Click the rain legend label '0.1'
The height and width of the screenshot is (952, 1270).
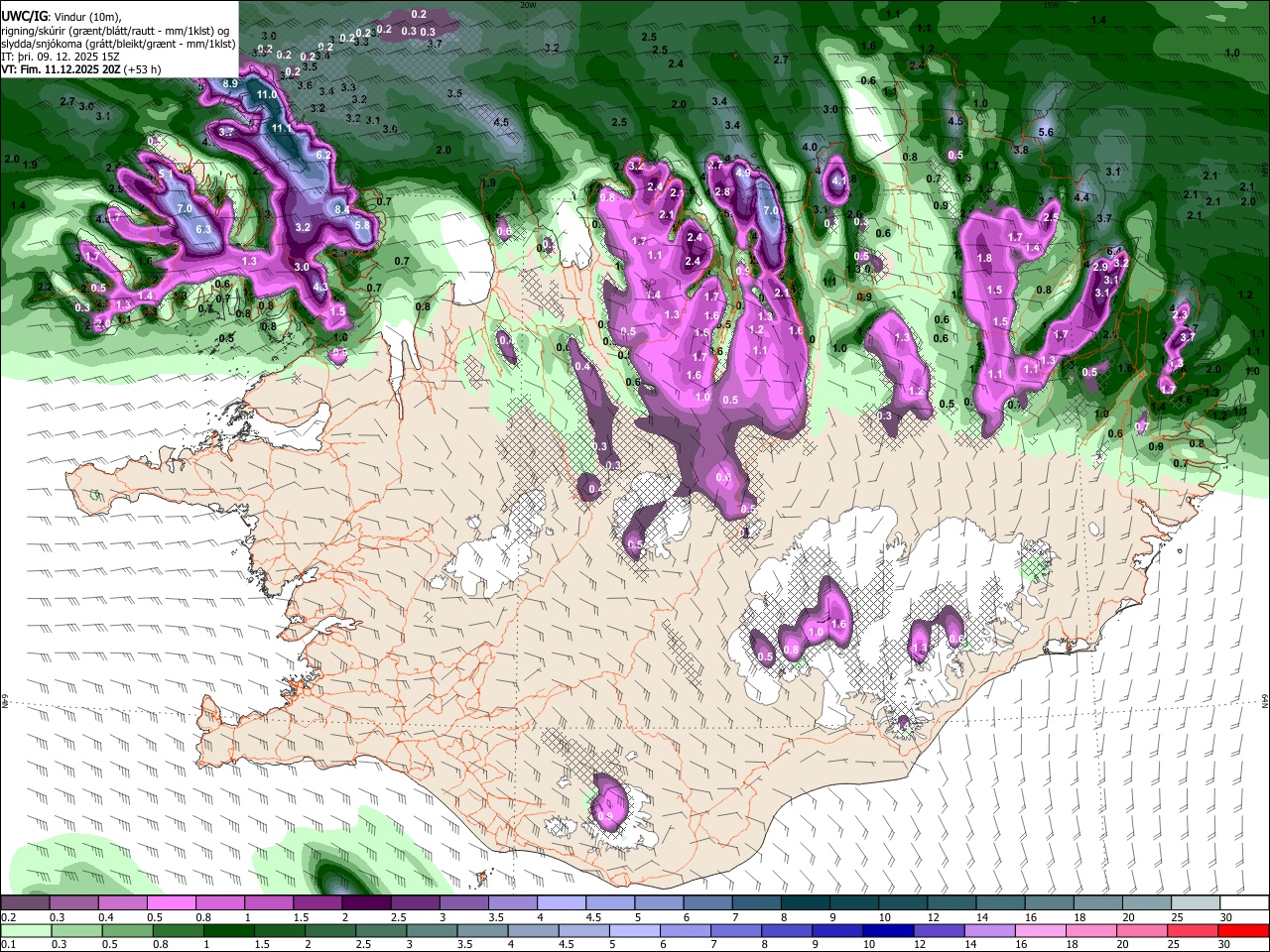click(x=8, y=944)
